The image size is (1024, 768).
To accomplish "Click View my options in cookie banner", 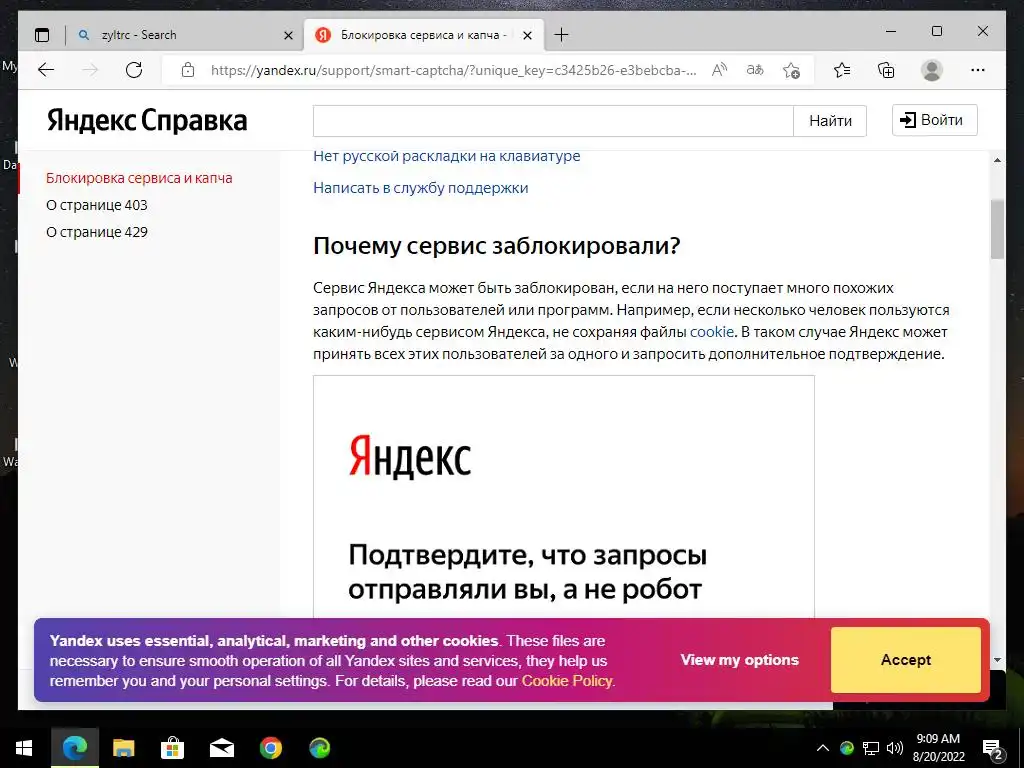I will point(739,660).
